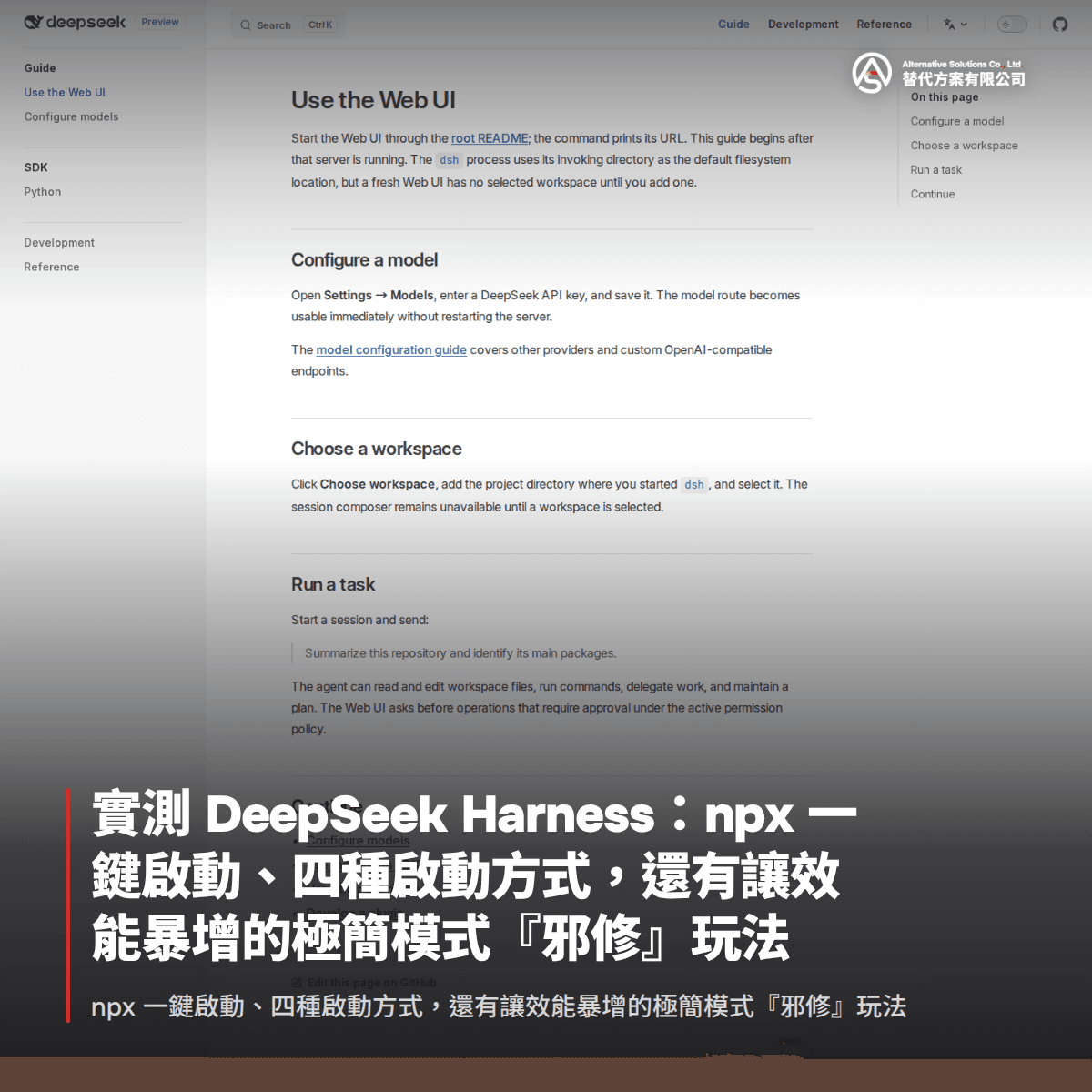
Task: Toggle the light/dark theme switch
Action: pyautogui.click(x=1012, y=25)
